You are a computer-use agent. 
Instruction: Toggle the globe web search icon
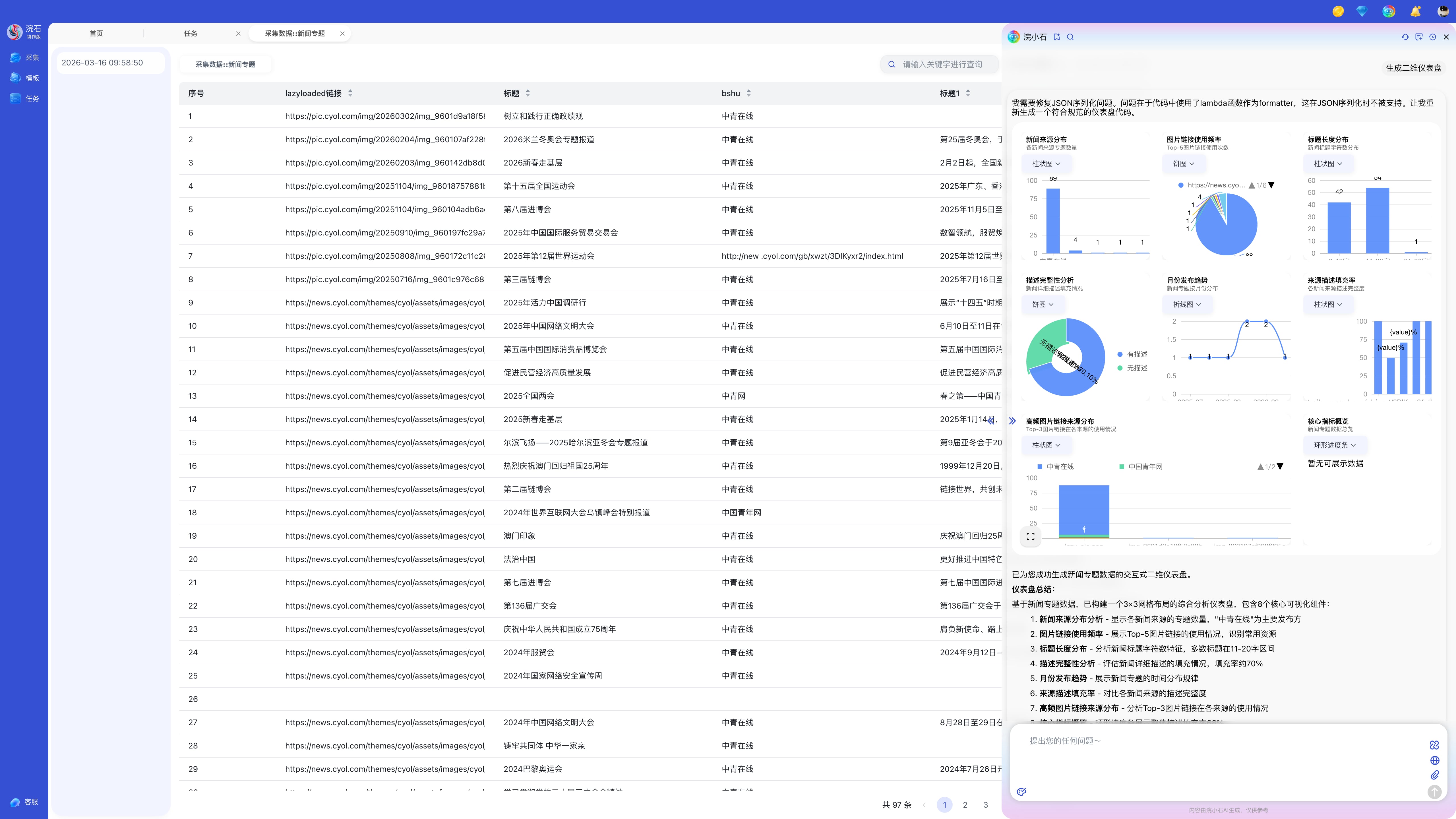[1434, 760]
